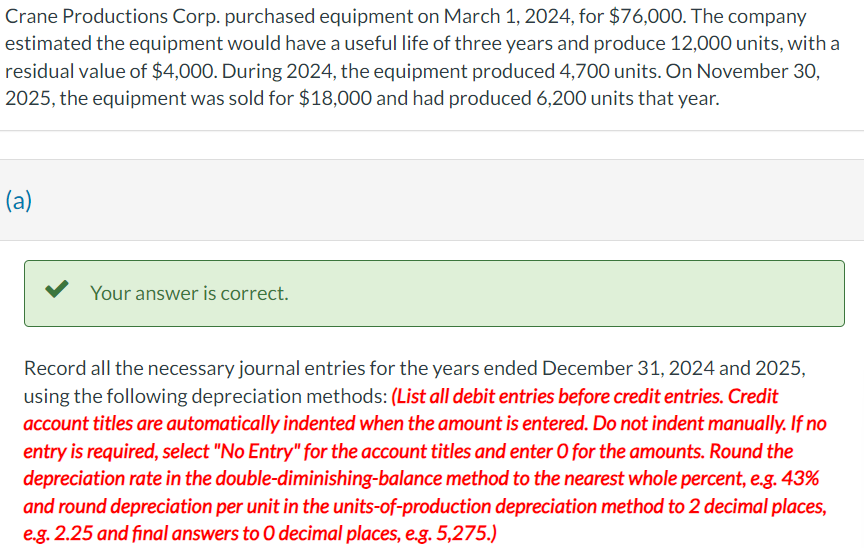Click the "Crane Productions Corp." company name
864x548 pixels.
[112, 17]
